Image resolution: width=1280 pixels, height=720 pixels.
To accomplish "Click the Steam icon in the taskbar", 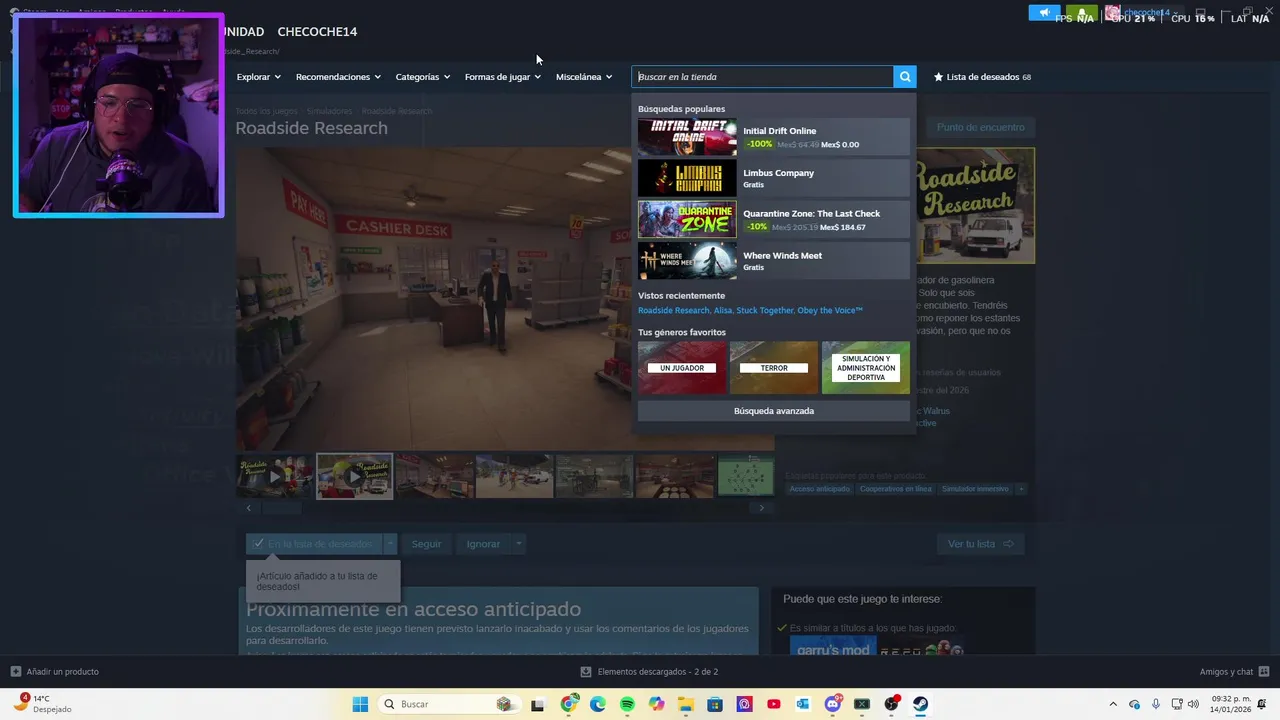I will point(920,704).
